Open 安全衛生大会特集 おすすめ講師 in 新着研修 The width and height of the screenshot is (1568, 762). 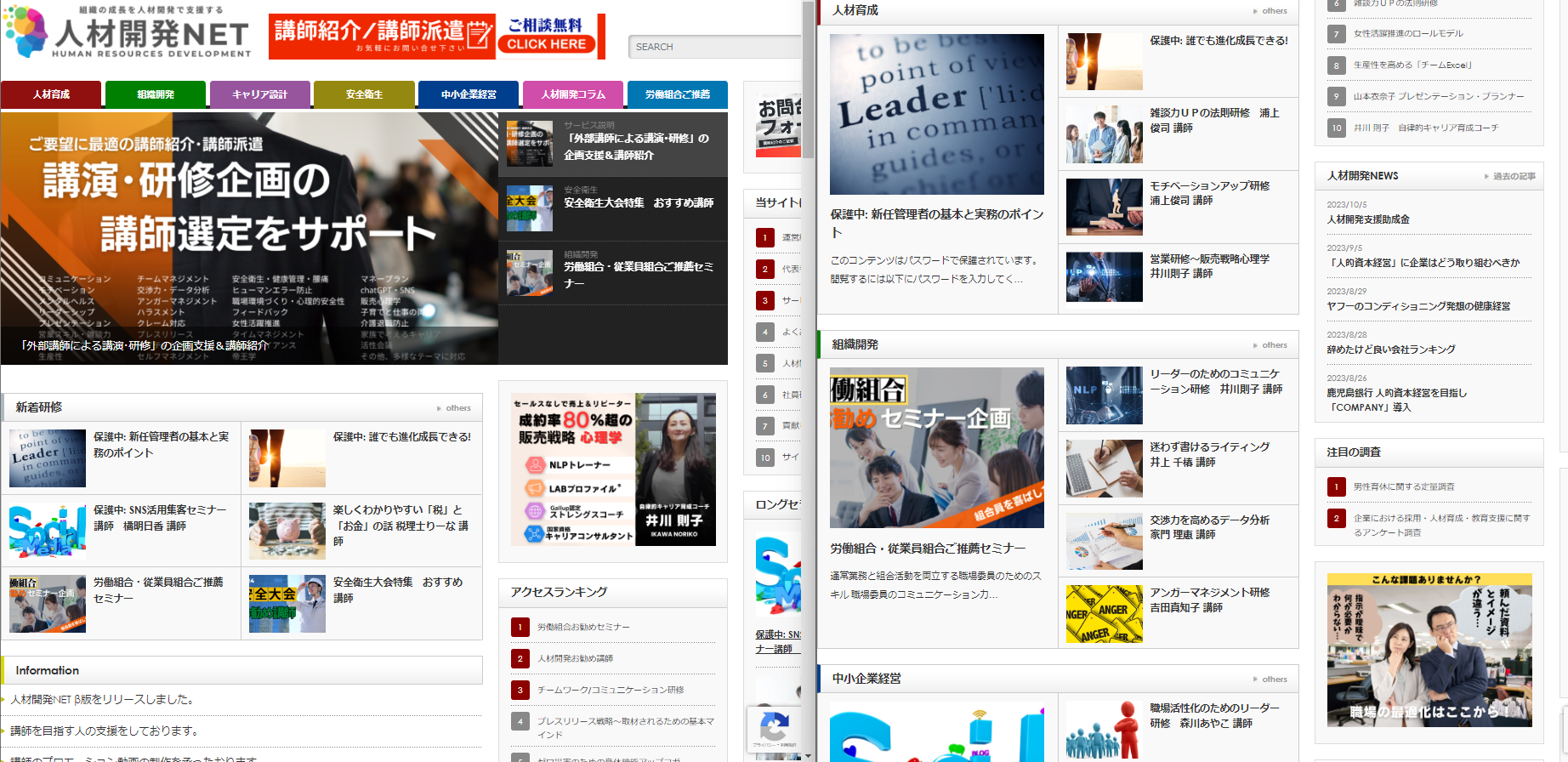(398, 590)
